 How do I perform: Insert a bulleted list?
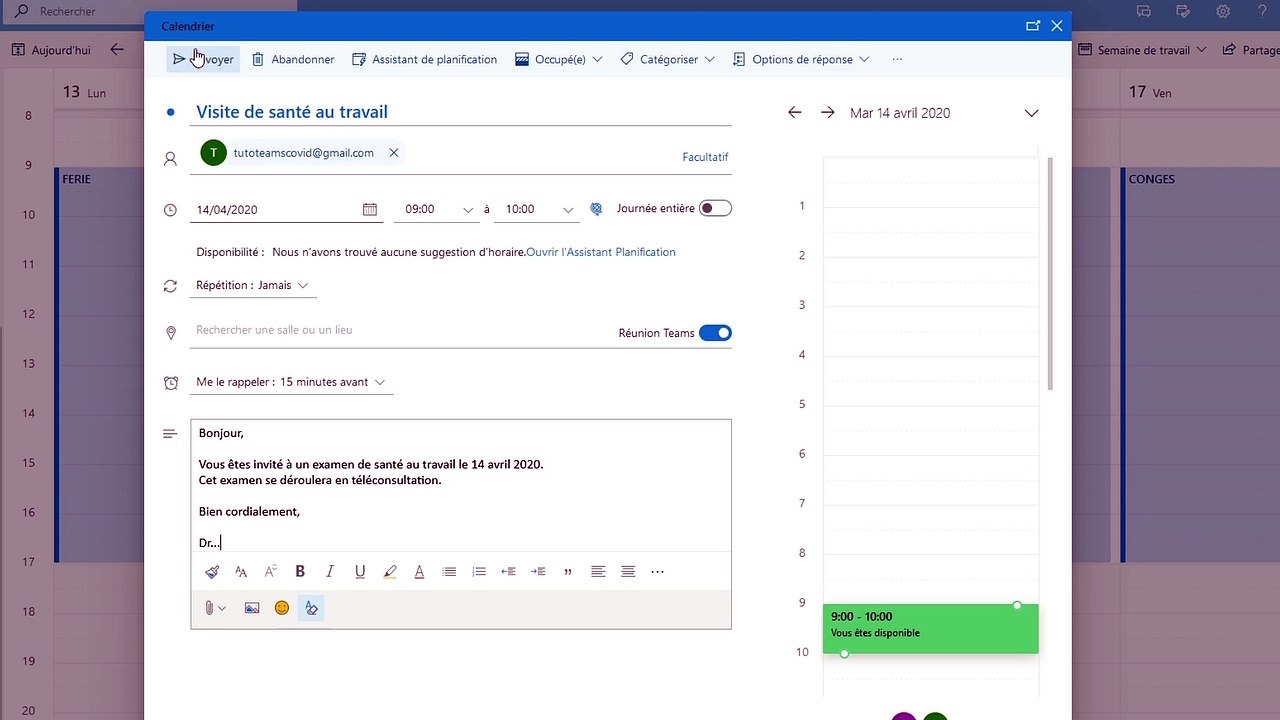pos(449,572)
